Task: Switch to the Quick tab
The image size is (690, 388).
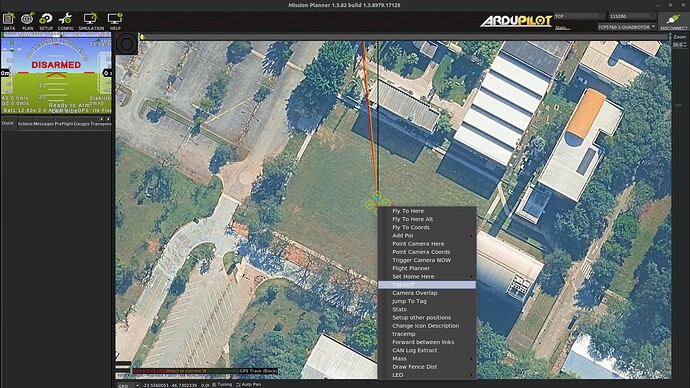Action: point(8,123)
